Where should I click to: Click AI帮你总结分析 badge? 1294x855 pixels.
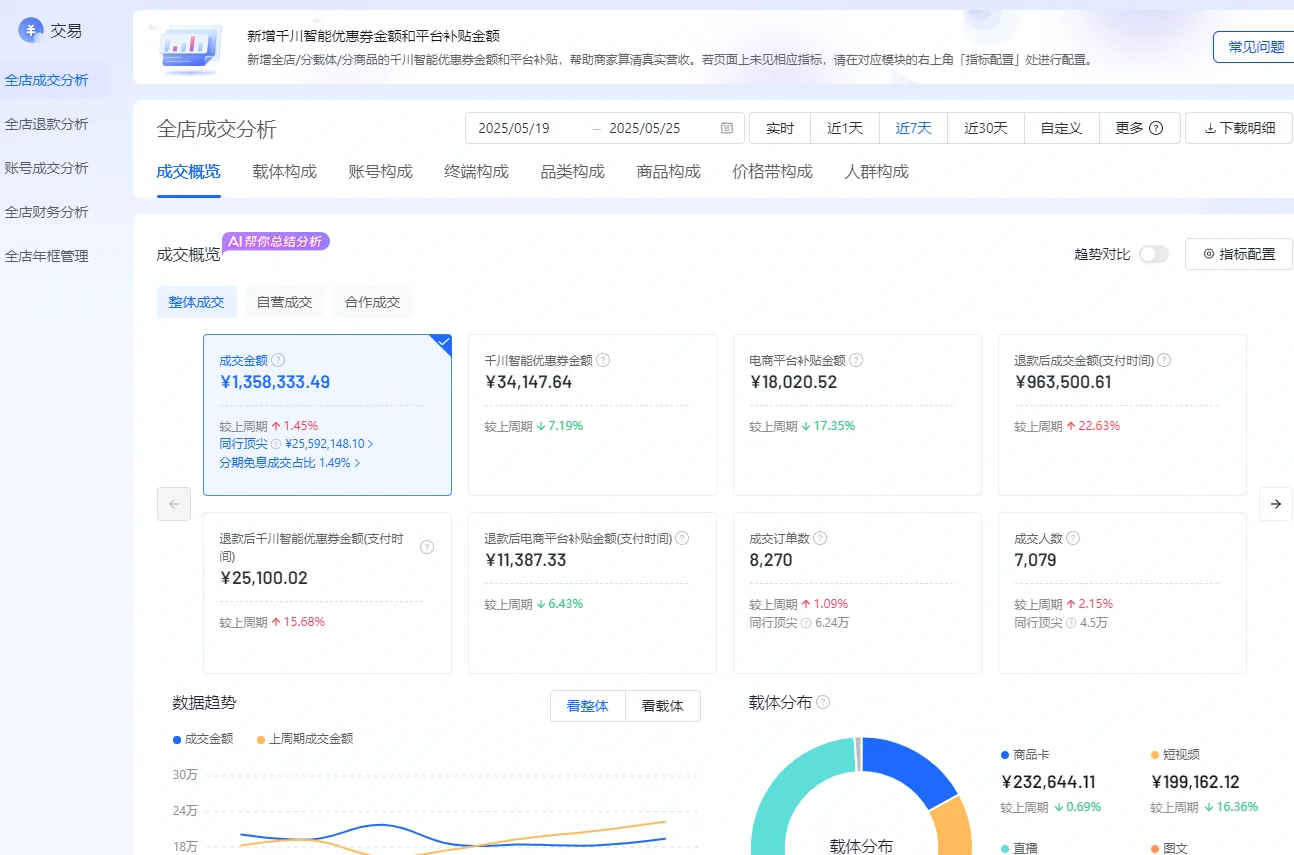(276, 241)
